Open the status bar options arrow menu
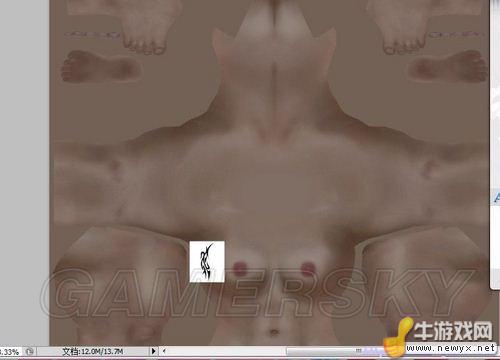The width and height of the screenshot is (500, 360). [153, 351]
